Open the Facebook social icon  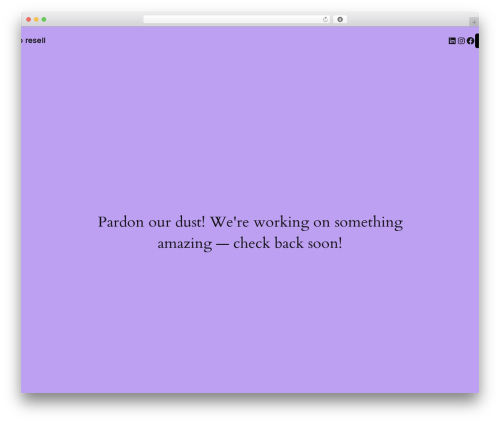click(470, 41)
